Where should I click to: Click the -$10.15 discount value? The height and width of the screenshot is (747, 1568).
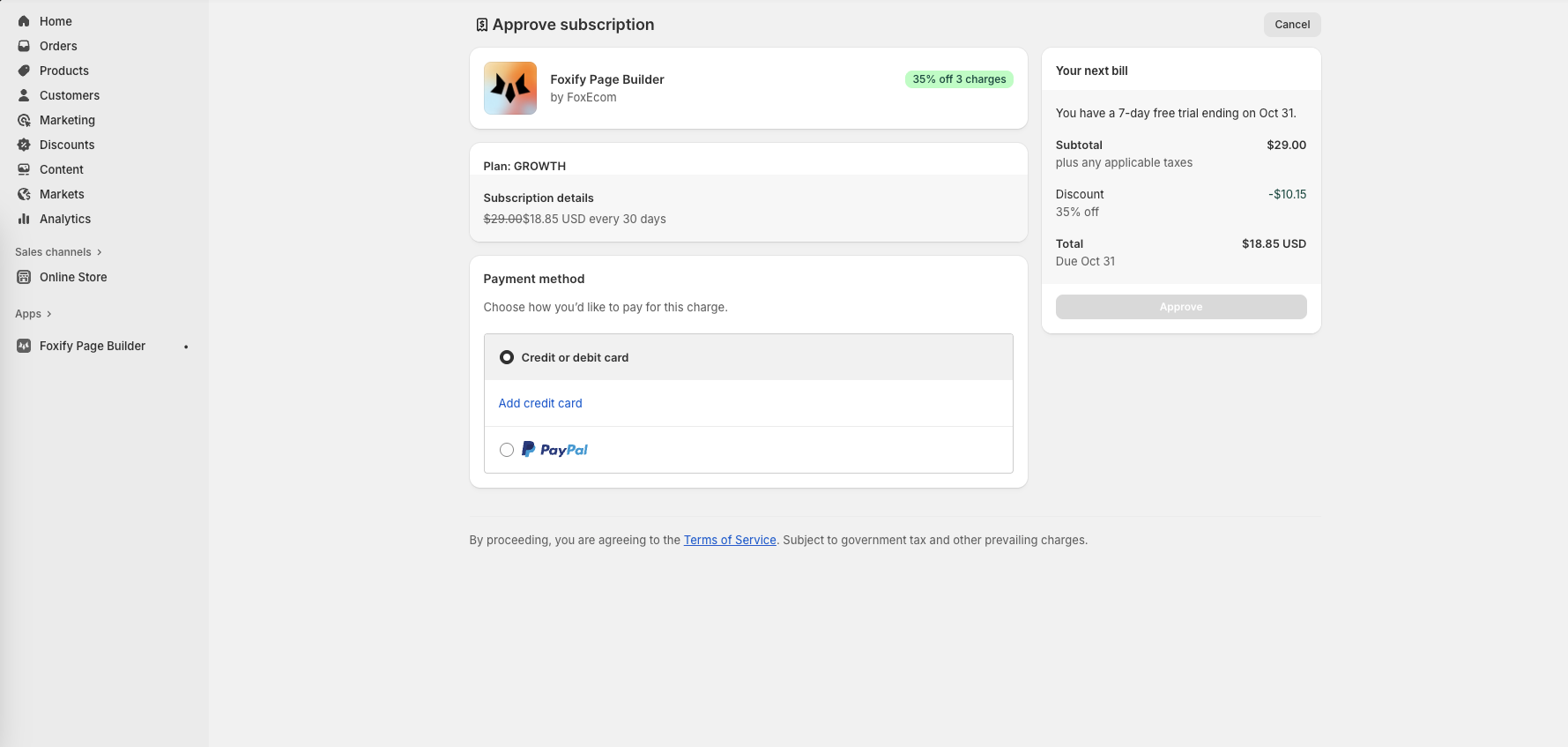click(x=1288, y=194)
